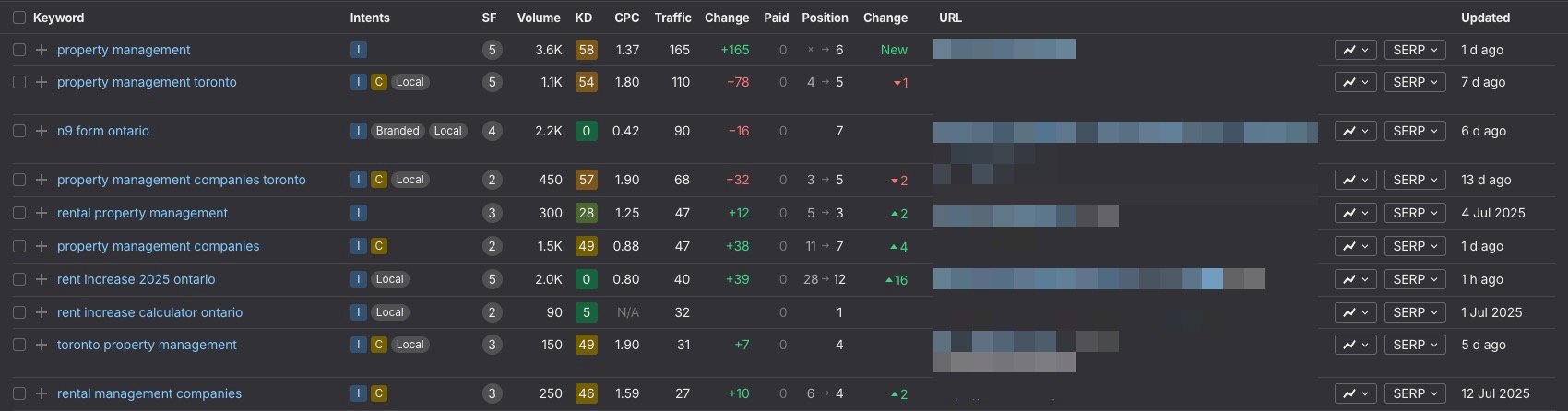Expand SERP dropdown for property management toronto

click(x=1415, y=82)
